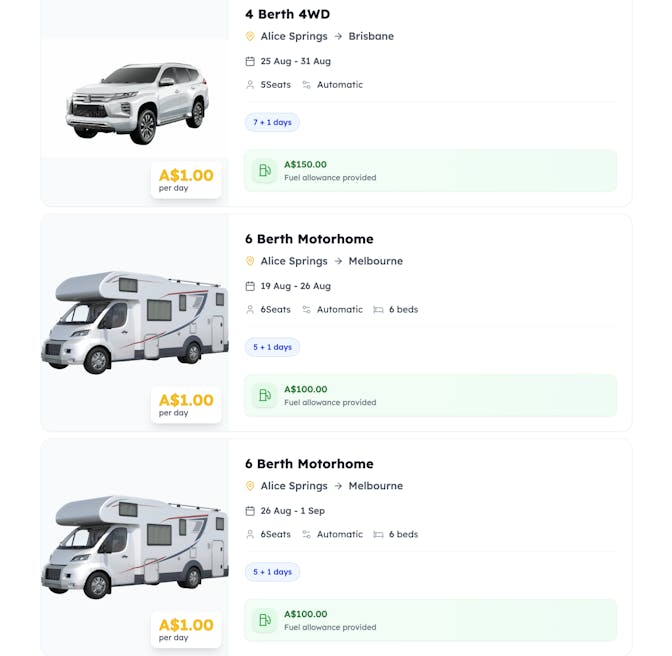Click the motorhome image for the 26 Aug listing
Viewport: 672px width, 656px height.
click(x=134, y=547)
